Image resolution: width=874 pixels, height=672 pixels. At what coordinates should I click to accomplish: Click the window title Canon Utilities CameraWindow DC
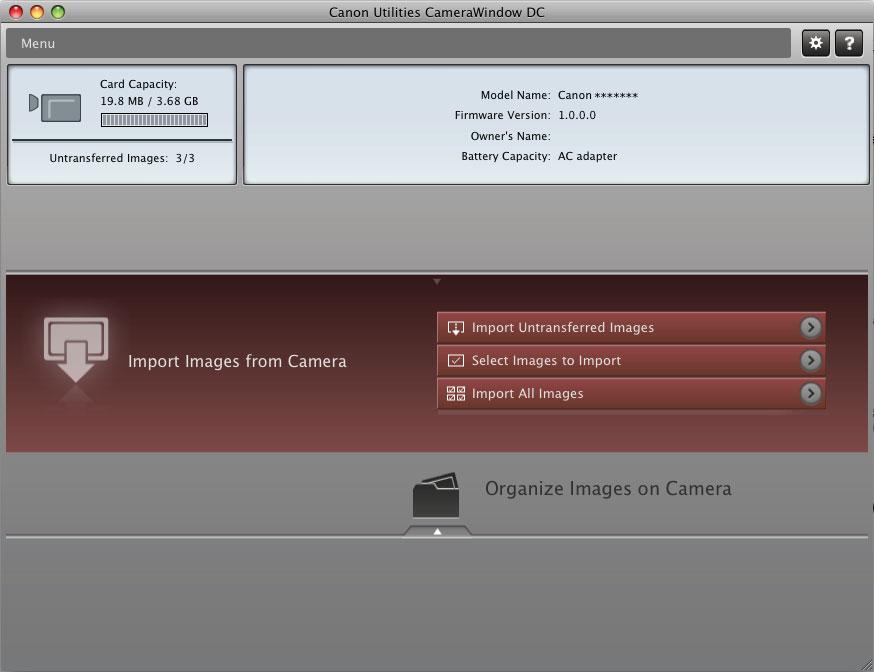[x=436, y=12]
